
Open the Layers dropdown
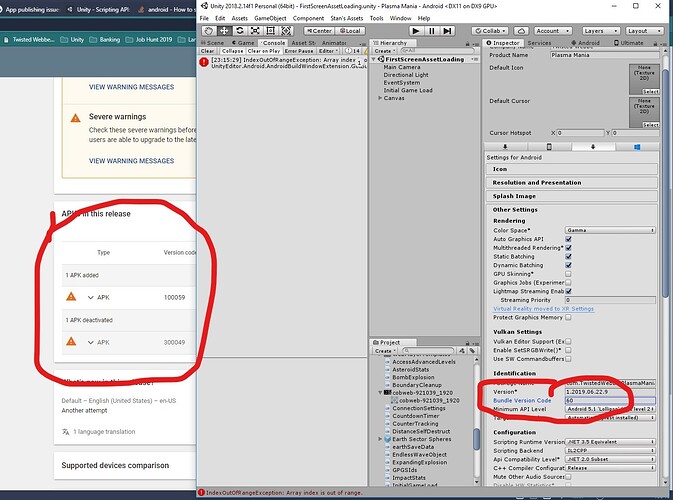601,31
